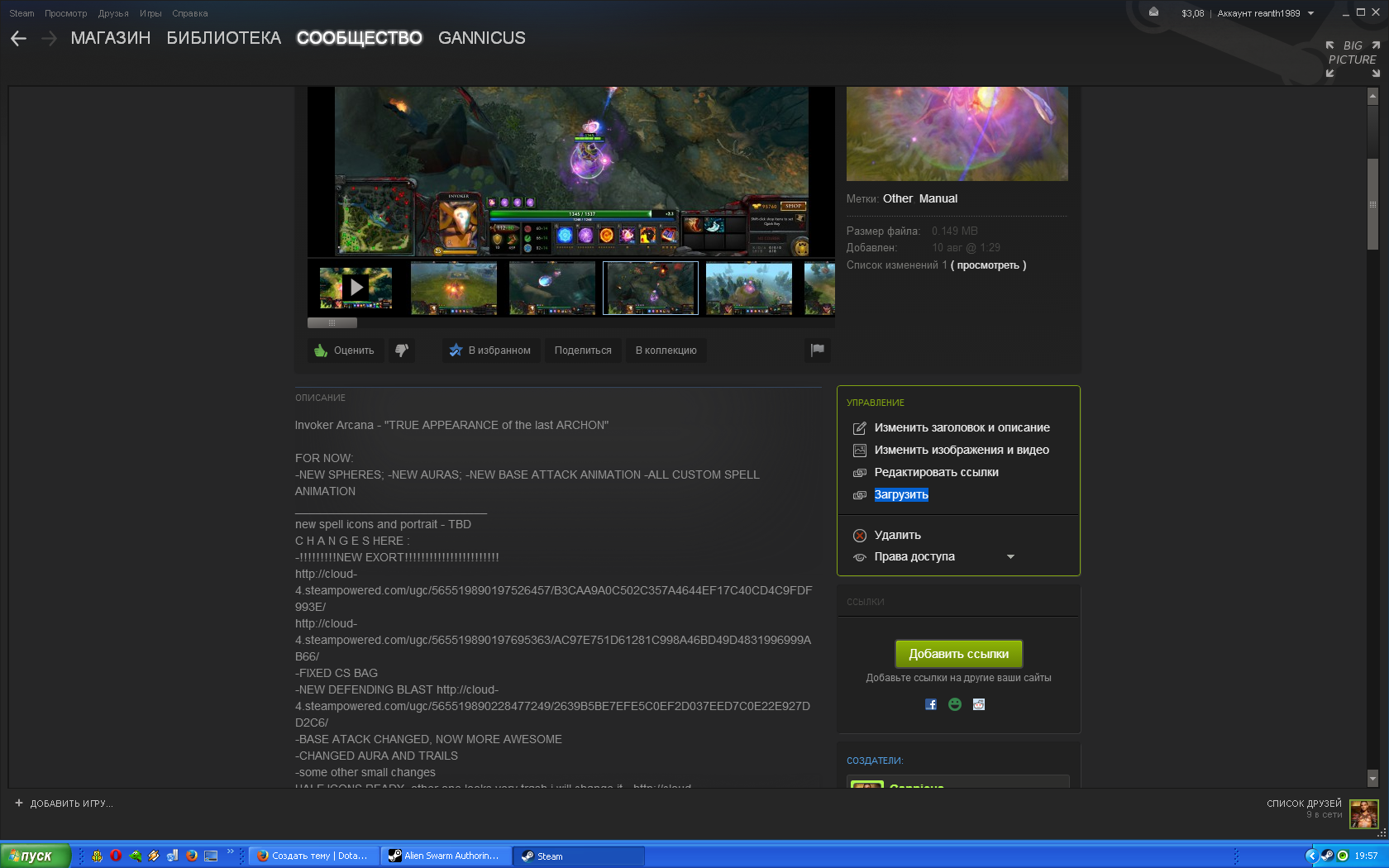Click the Редактировать ссылки link
The image size is (1389, 868).
(937, 473)
